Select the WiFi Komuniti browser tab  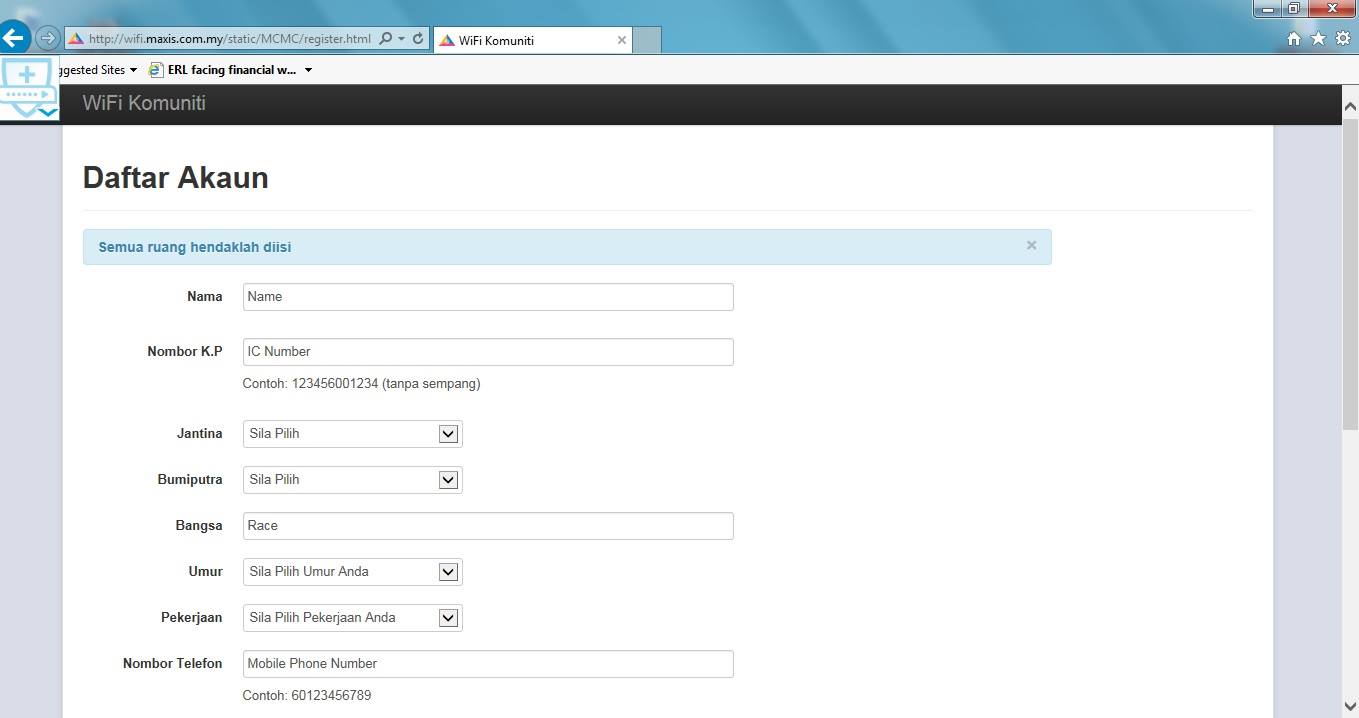point(534,40)
